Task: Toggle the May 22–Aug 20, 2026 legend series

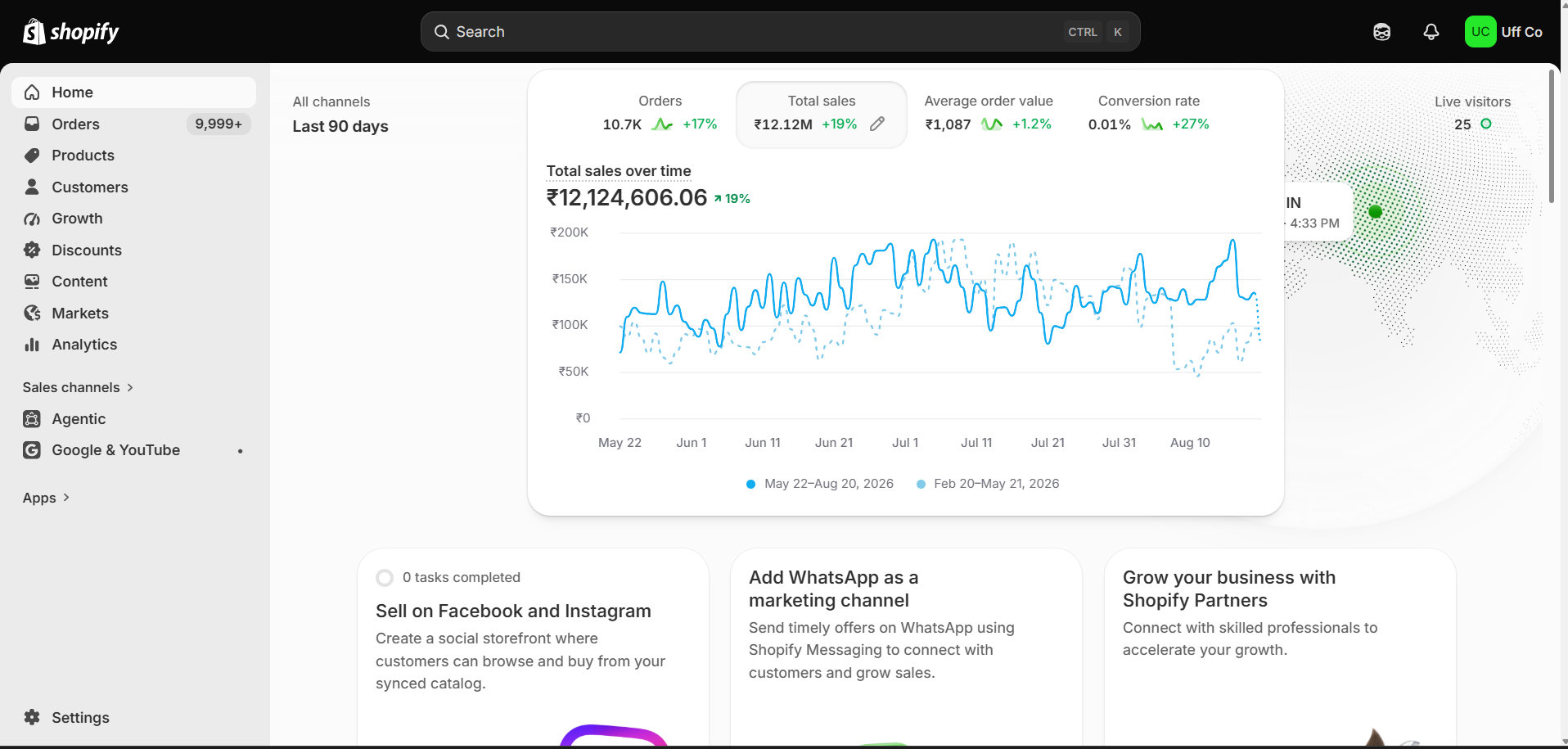Action: tap(820, 484)
